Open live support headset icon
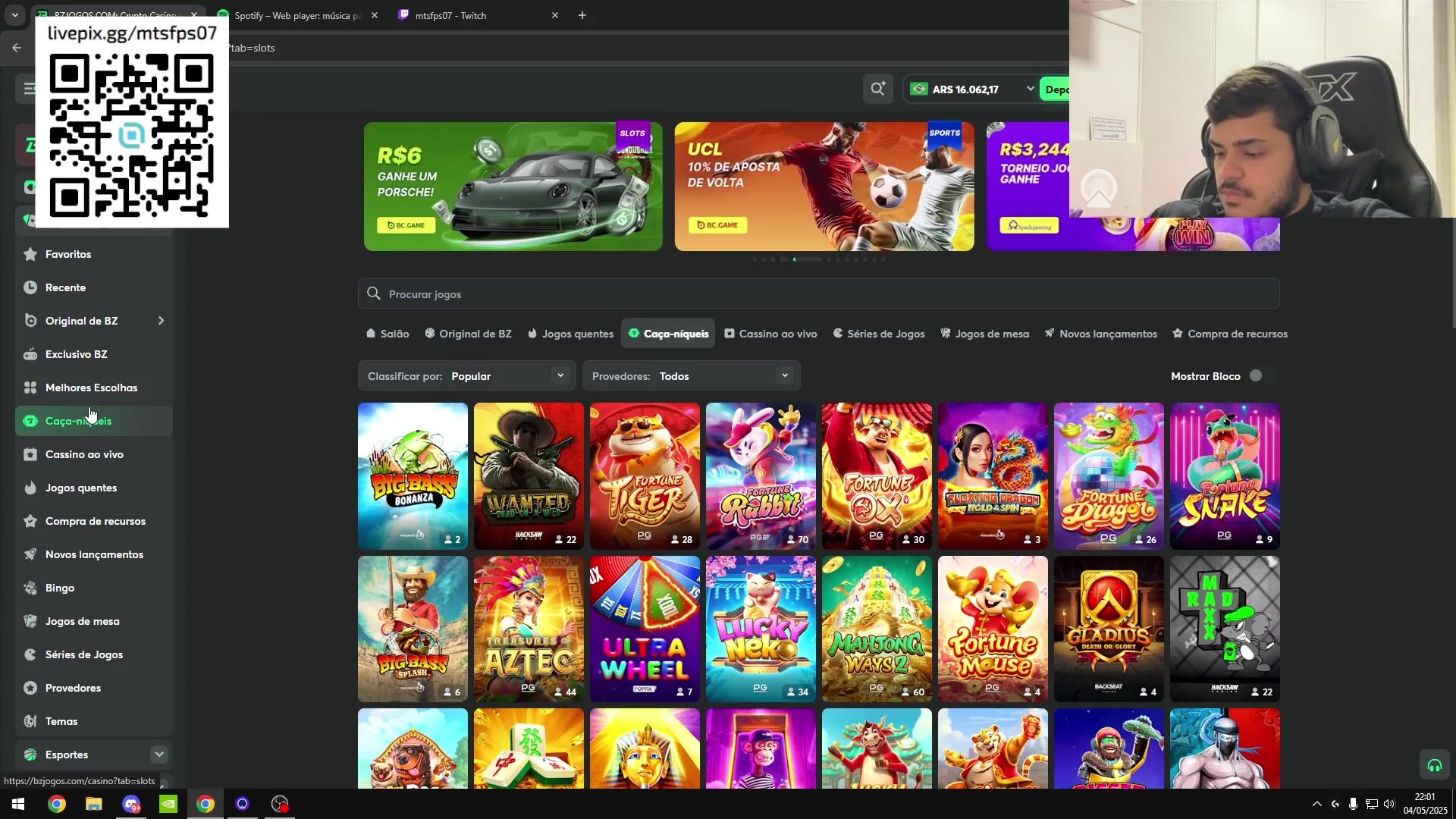This screenshot has height=819, width=1456. click(x=1434, y=765)
